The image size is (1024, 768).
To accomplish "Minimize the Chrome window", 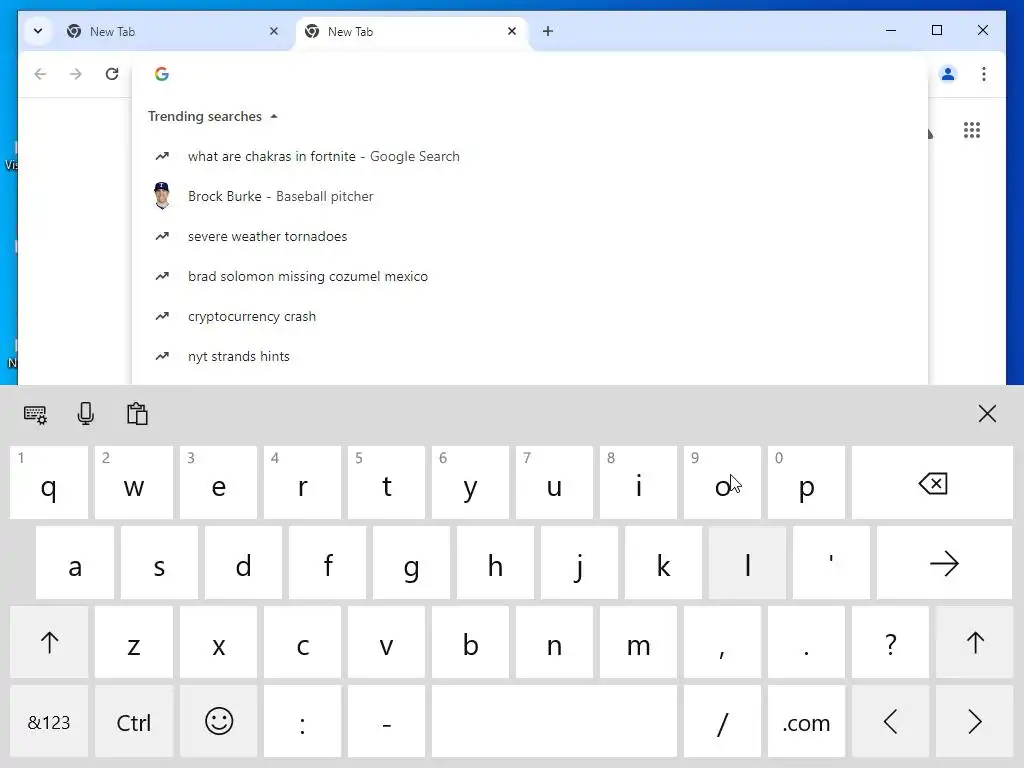I will 891,30.
